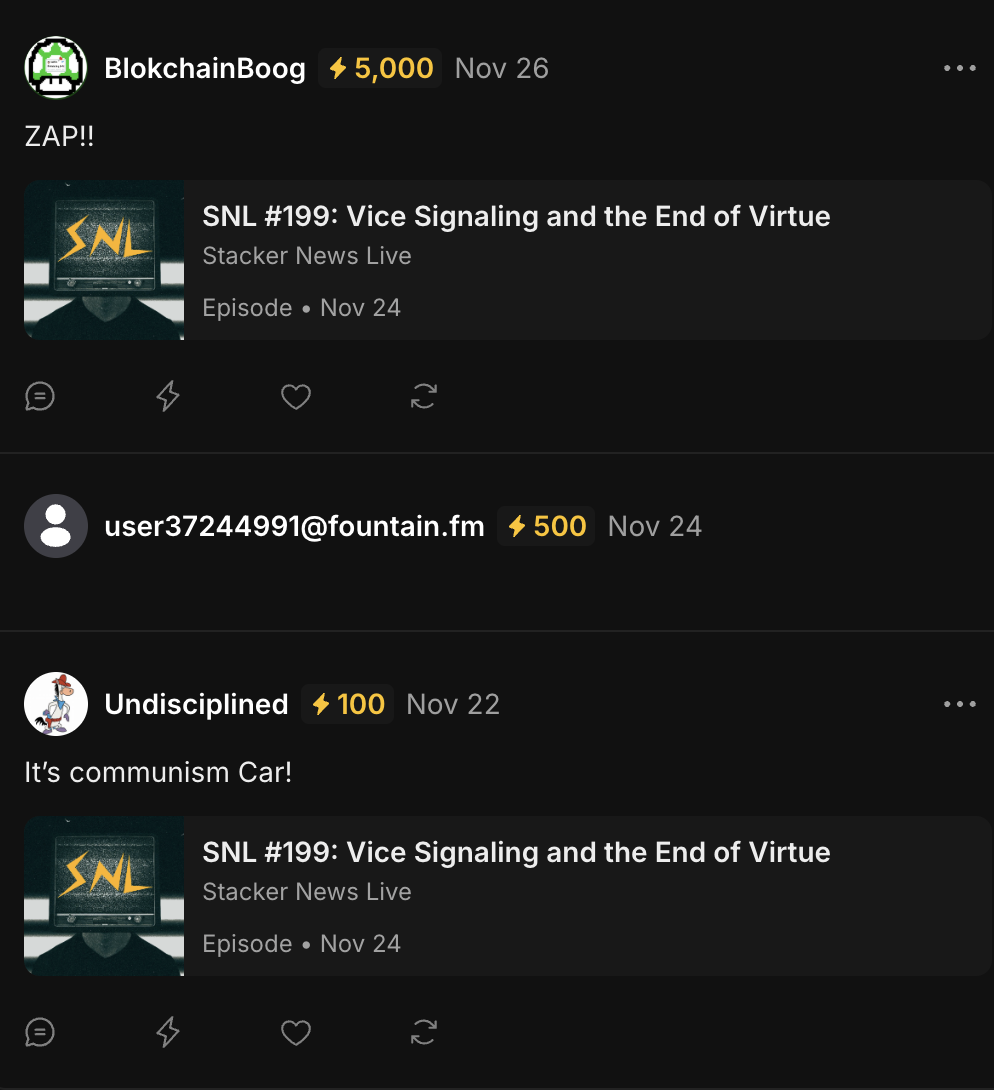Repost Undisciplined's communism Car post
994x1090 pixels.
pos(424,1032)
